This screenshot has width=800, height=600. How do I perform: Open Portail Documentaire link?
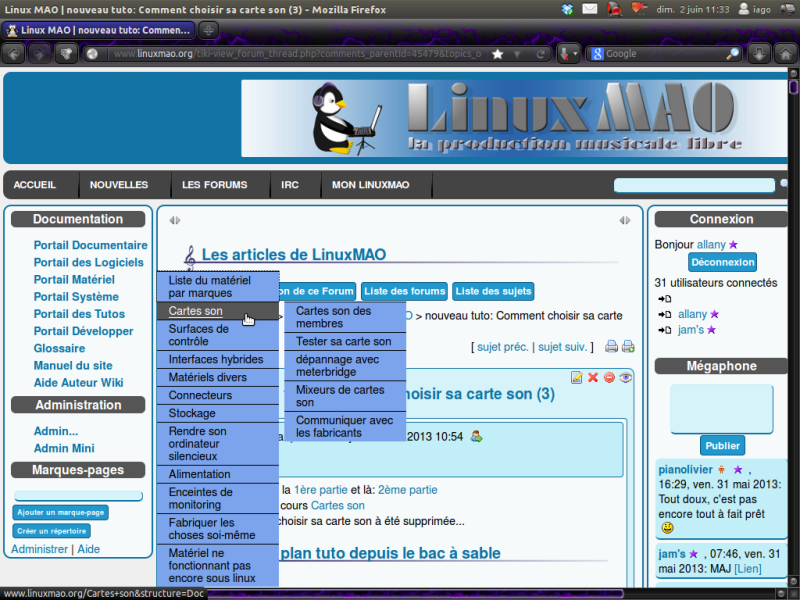(90, 245)
